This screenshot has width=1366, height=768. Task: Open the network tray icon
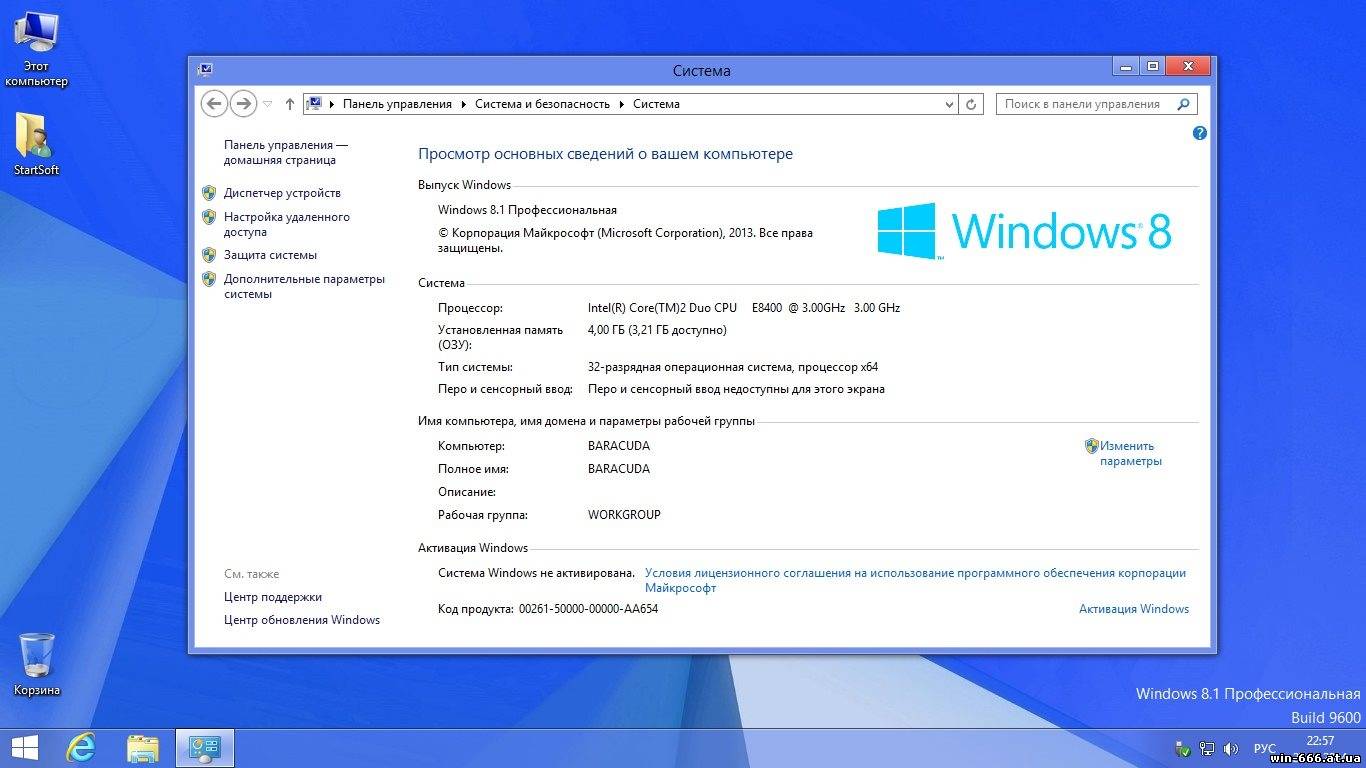click(1207, 748)
